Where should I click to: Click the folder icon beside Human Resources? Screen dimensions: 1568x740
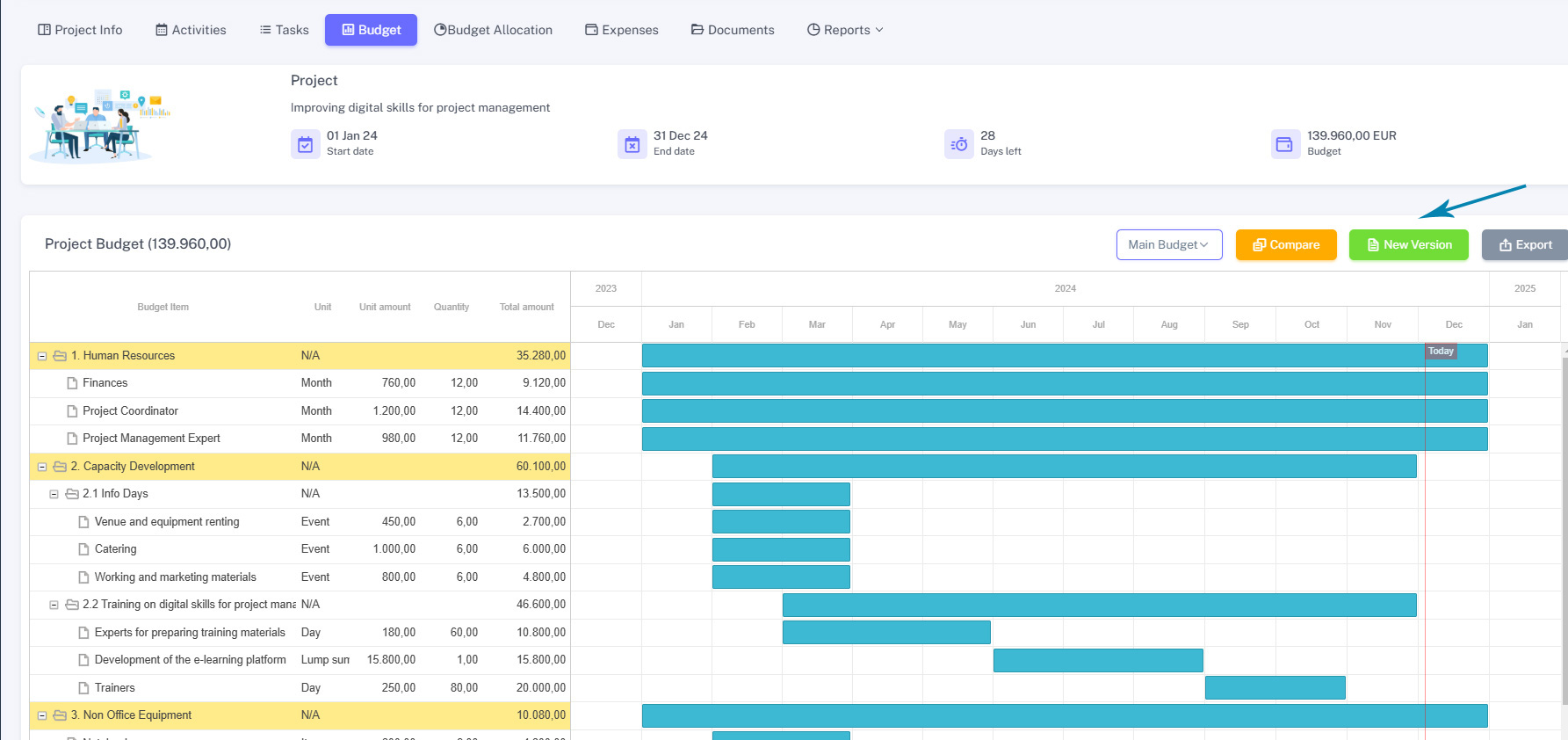point(60,356)
